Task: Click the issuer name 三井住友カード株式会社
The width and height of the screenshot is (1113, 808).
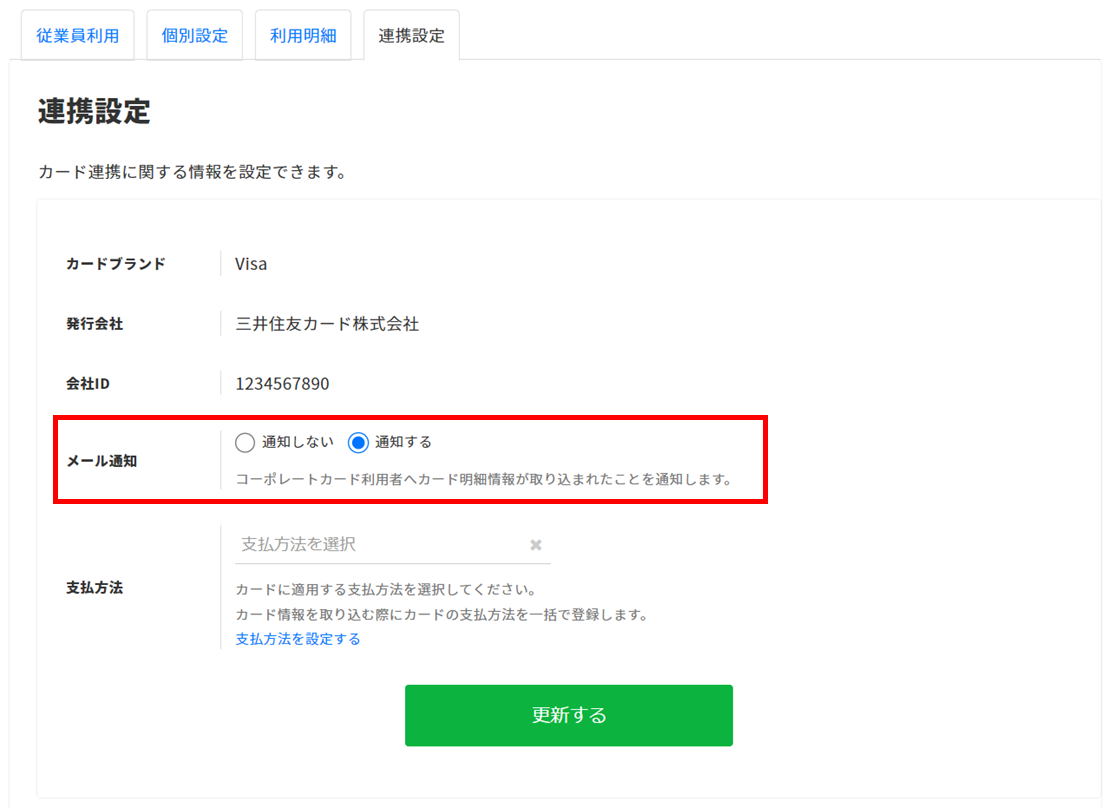Action: pyautogui.click(x=327, y=324)
